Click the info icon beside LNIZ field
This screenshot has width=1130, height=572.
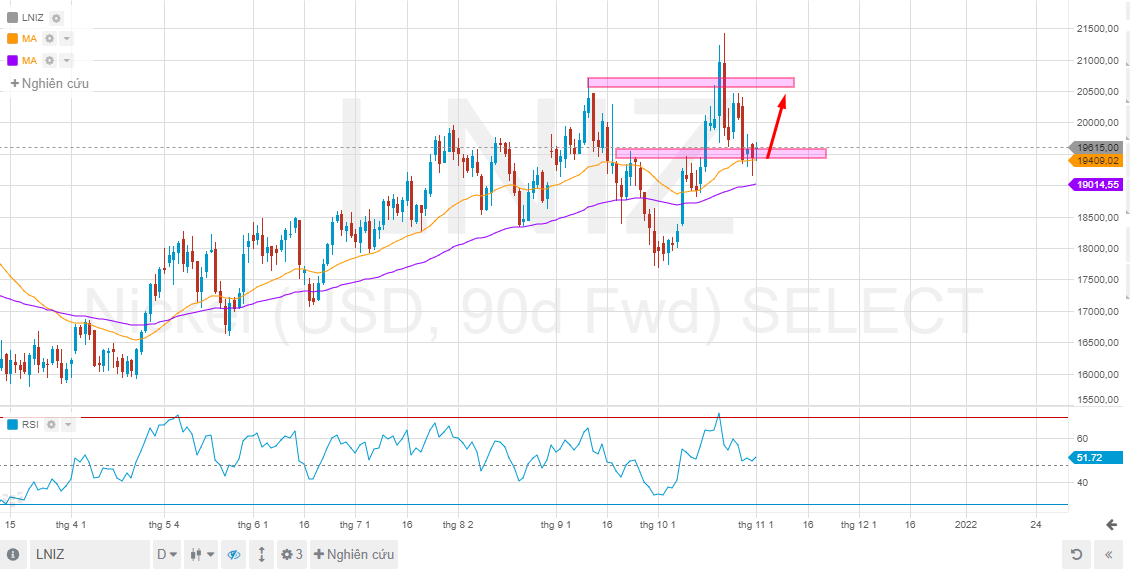pos(14,555)
